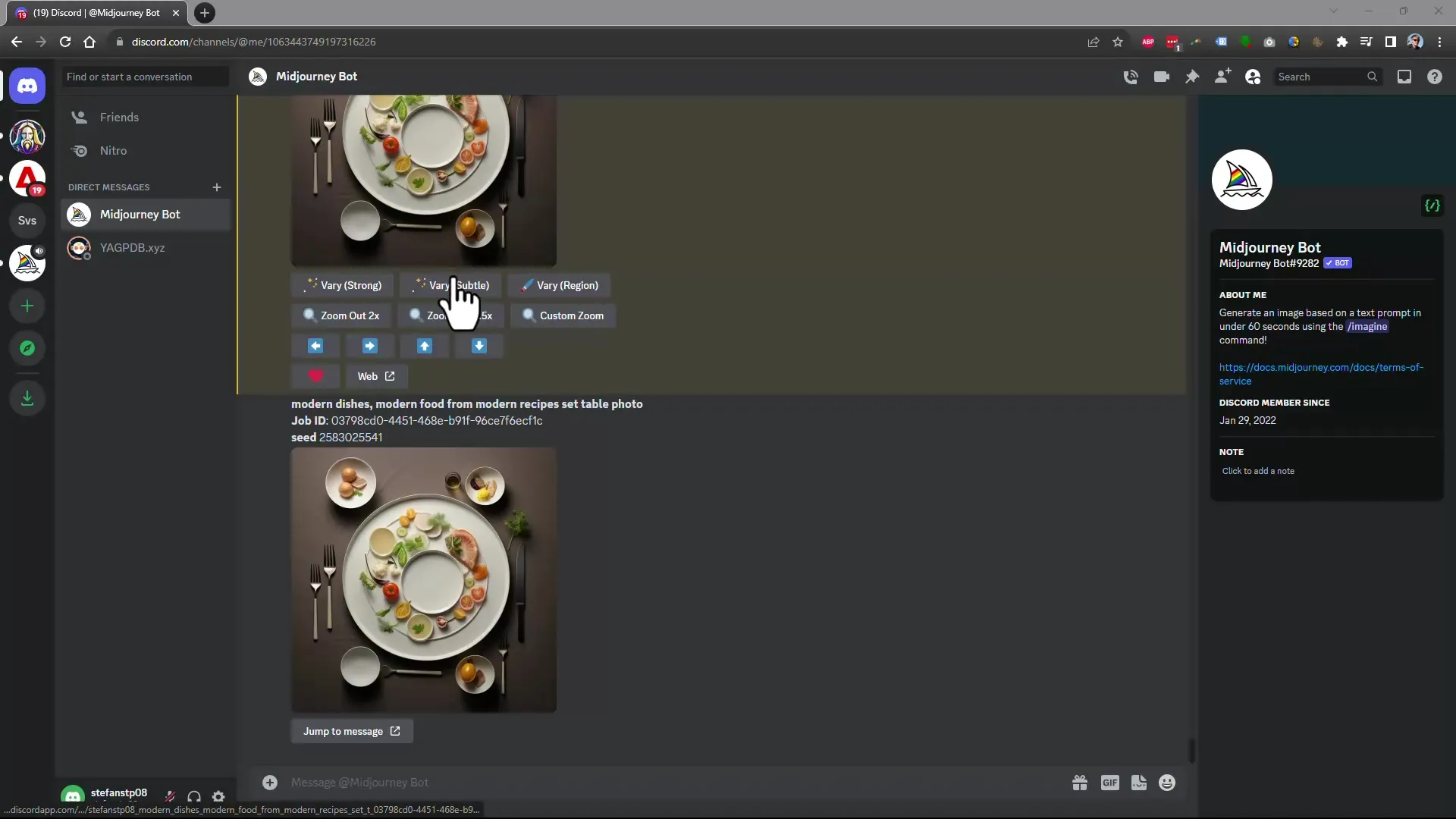Select the Vary Region option
The image size is (1456, 819).
pyautogui.click(x=561, y=285)
